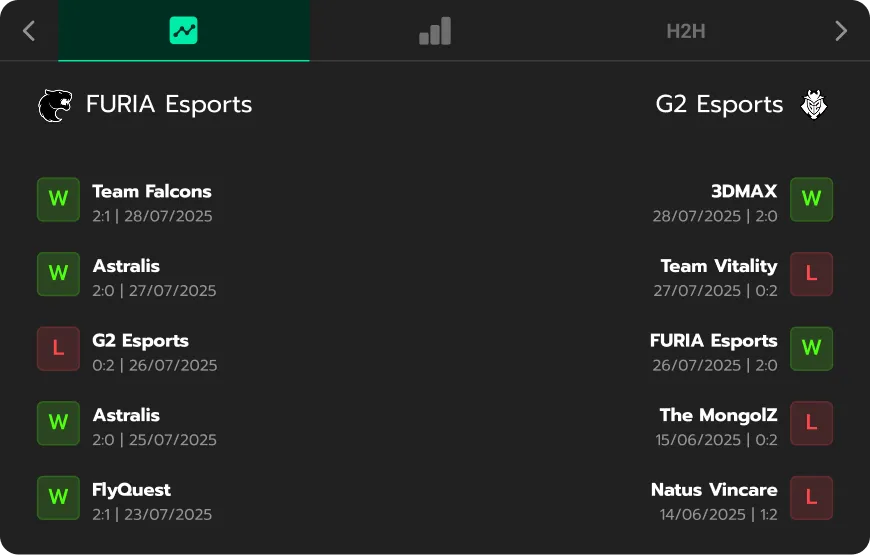Click the W badge beside Team Falcons

58,199
